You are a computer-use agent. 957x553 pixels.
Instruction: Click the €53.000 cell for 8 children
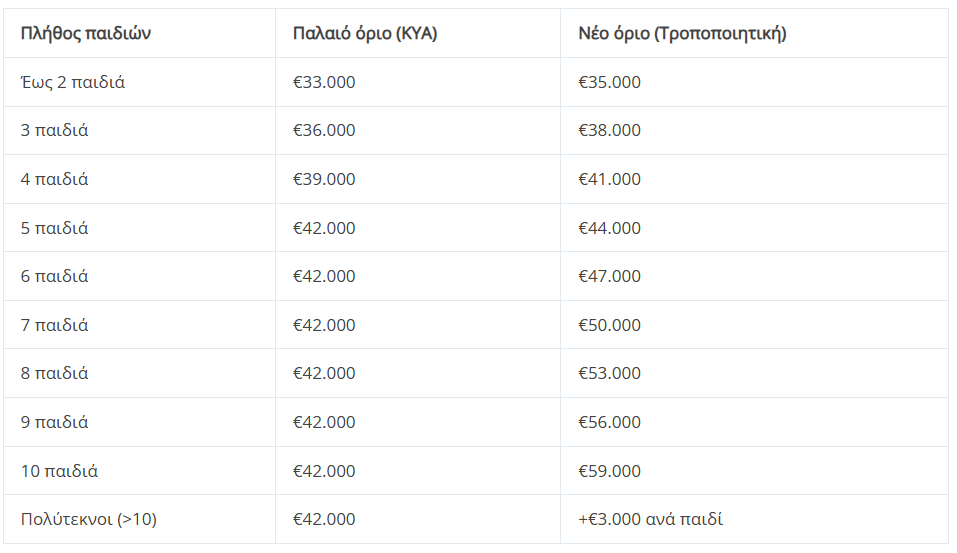click(x=610, y=373)
